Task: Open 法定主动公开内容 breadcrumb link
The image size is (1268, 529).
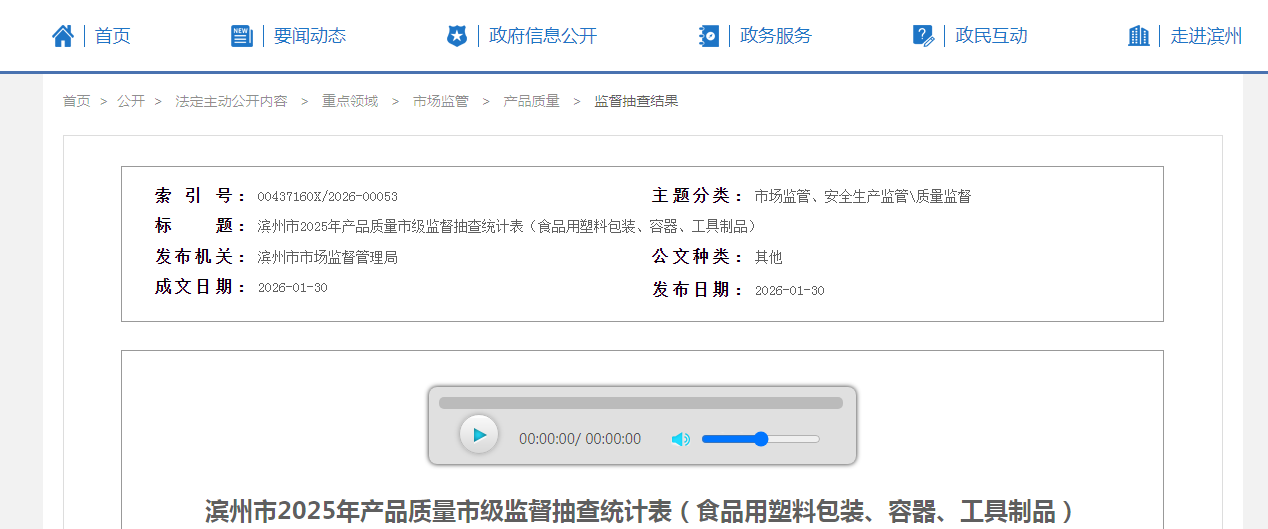Action: (x=231, y=101)
